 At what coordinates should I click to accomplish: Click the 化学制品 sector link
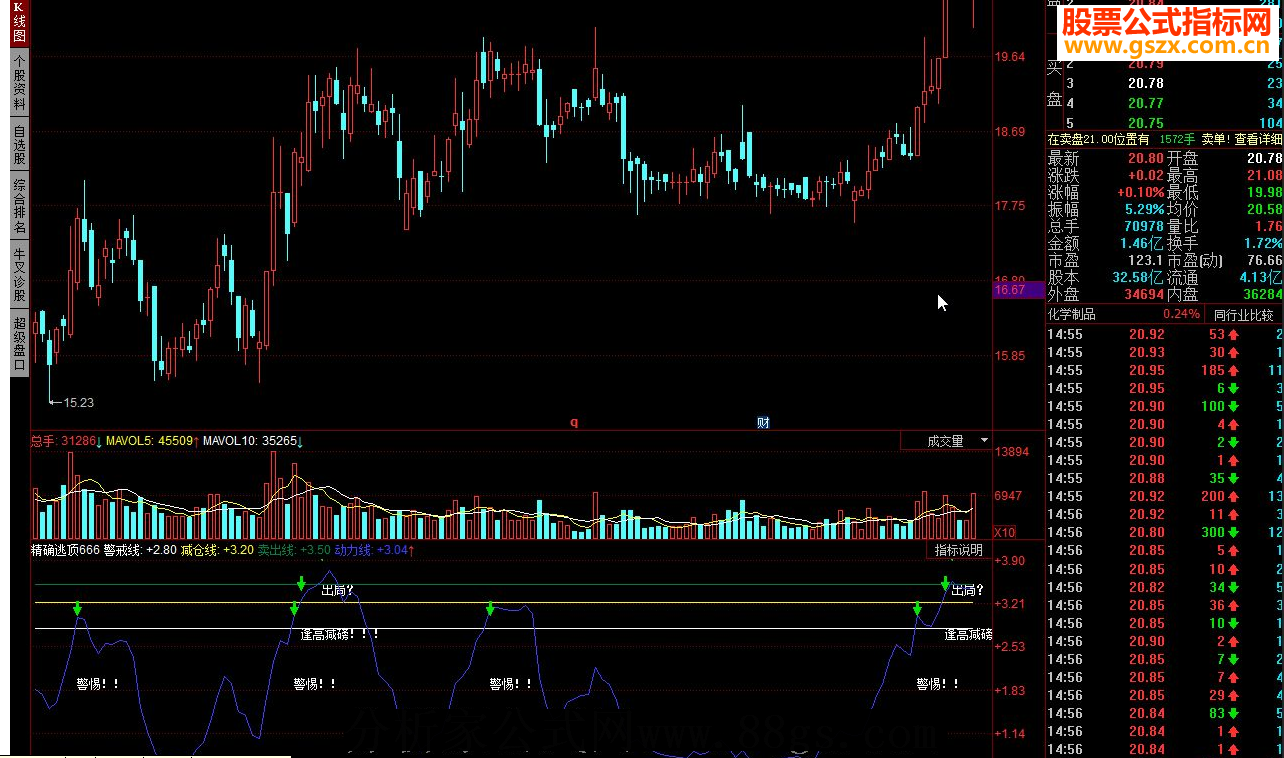pyautogui.click(x=1072, y=315)
